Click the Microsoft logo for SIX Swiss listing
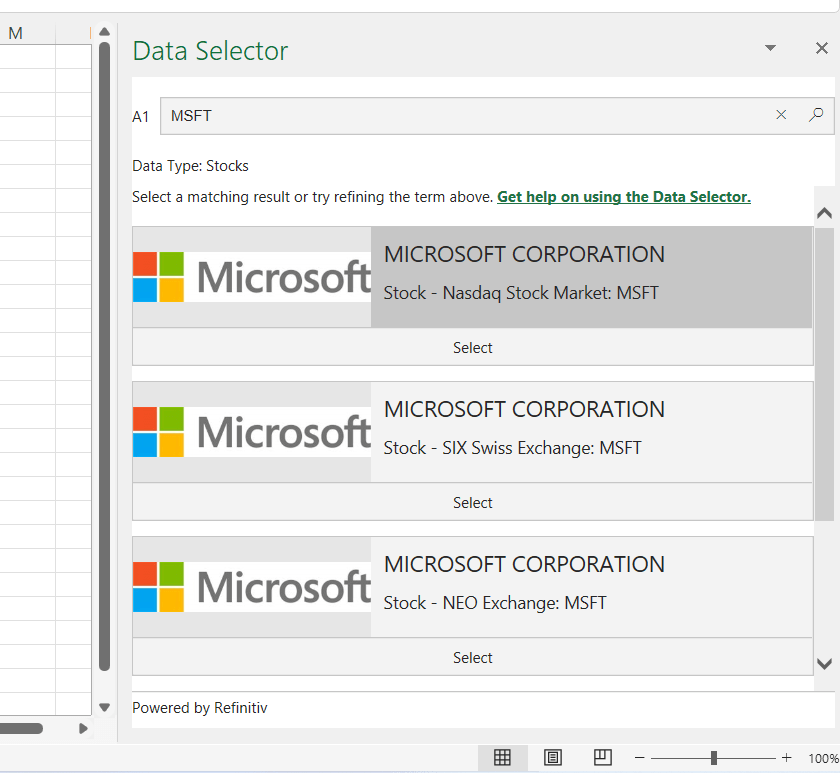840x773 pixels. click(252, 432)
